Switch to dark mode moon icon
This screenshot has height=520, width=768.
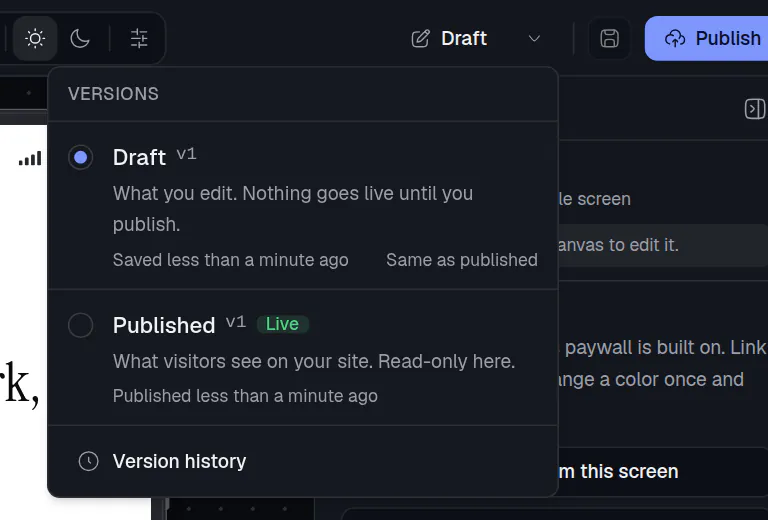(x=80, y=38)
